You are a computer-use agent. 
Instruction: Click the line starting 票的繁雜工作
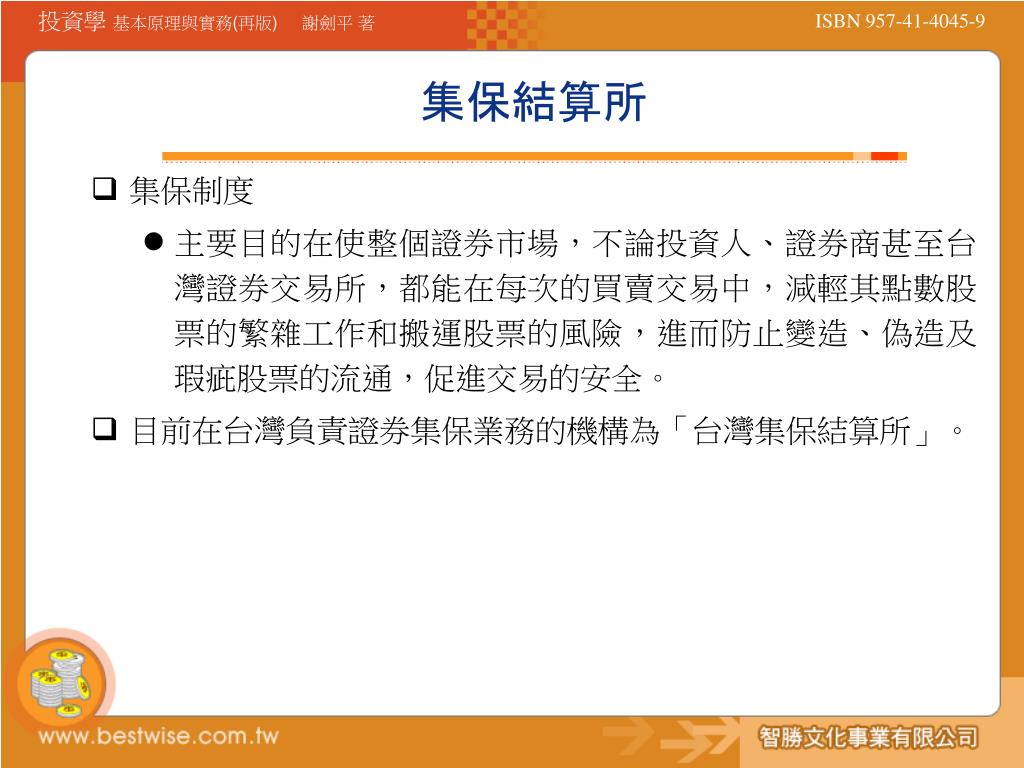[575, 334]
